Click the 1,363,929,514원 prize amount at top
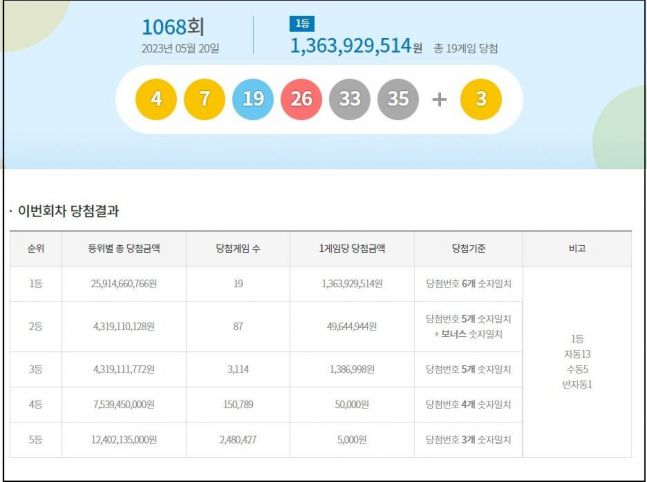 point(355,46)
